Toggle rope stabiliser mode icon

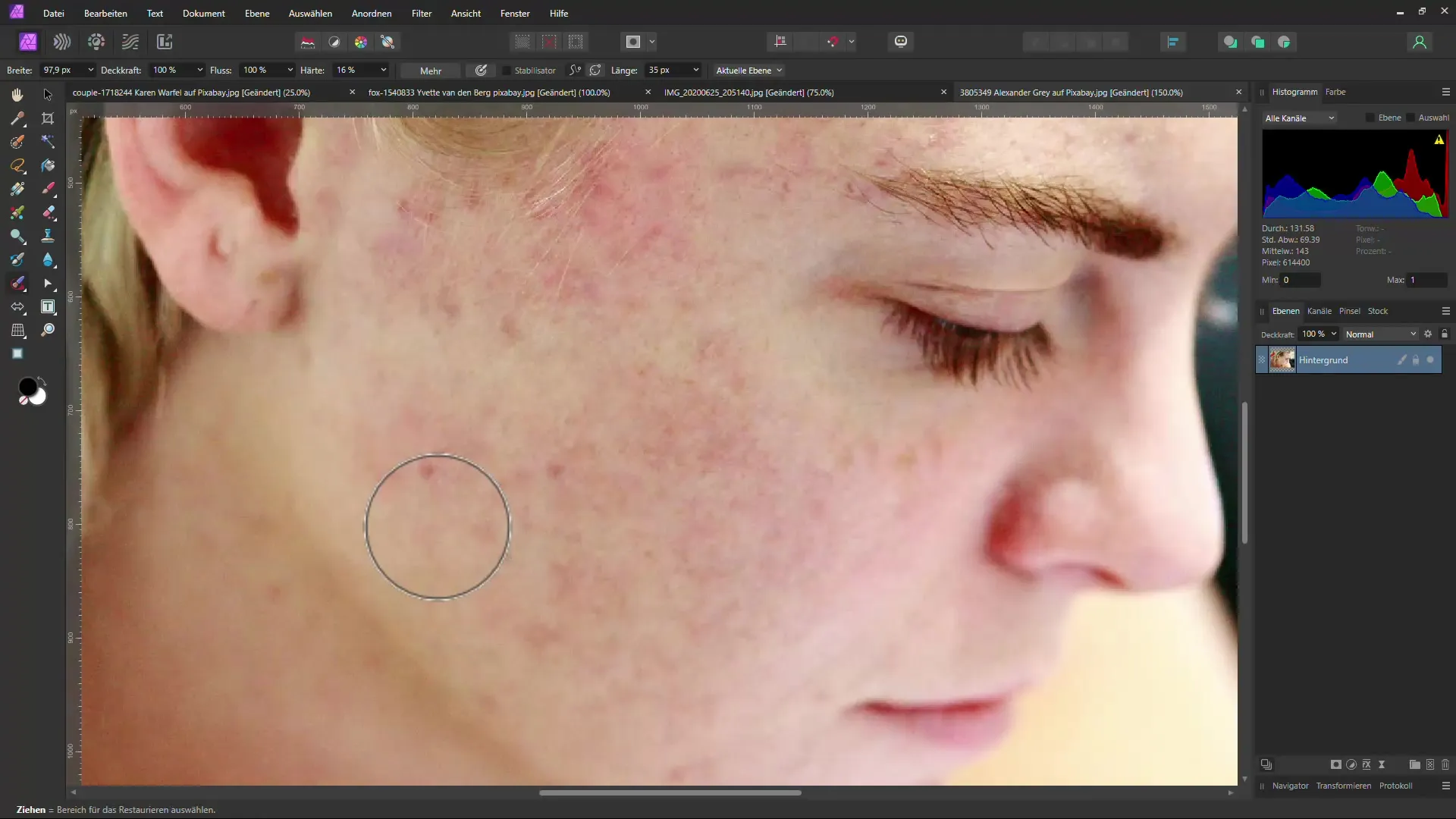[x=576, y=71]
